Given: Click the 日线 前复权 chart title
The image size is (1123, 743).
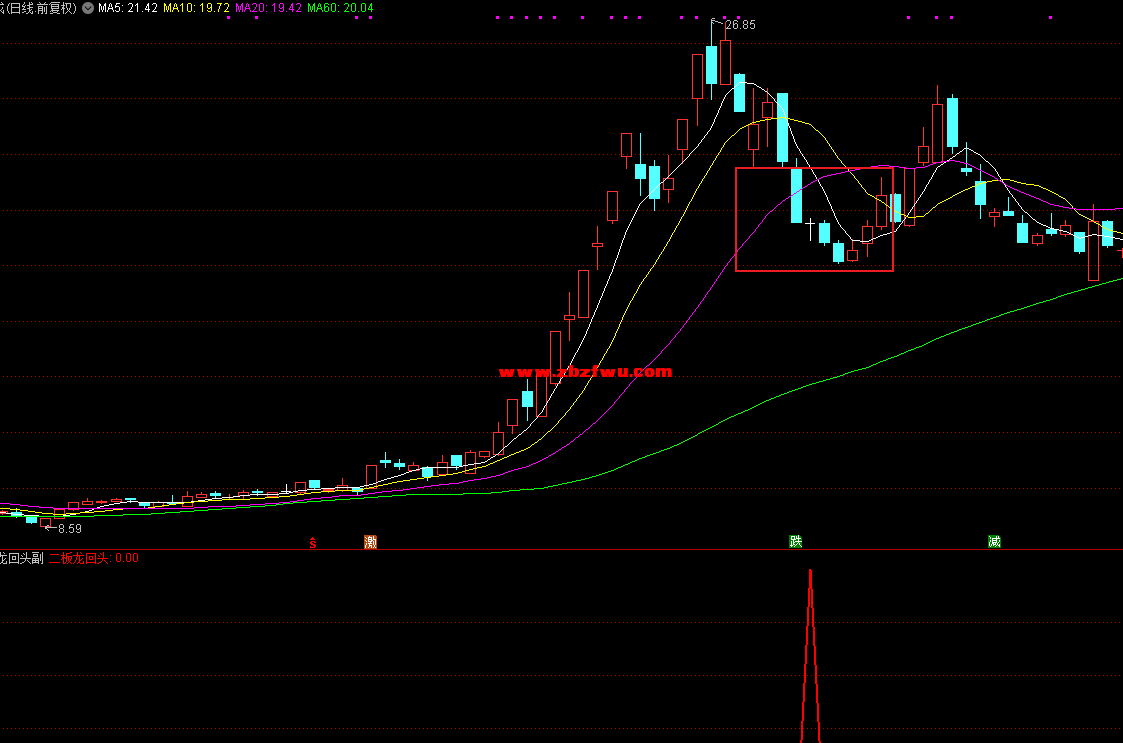Looking at the screenshot, I should coord(40,8).
